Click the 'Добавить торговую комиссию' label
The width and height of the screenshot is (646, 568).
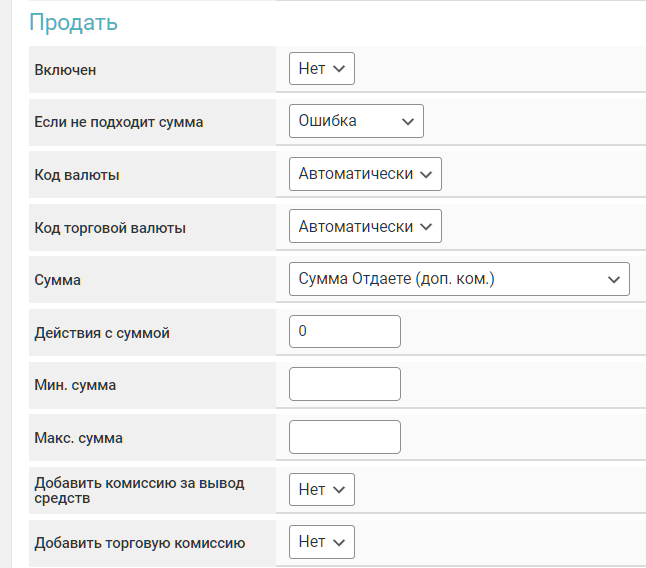(139, 543)
